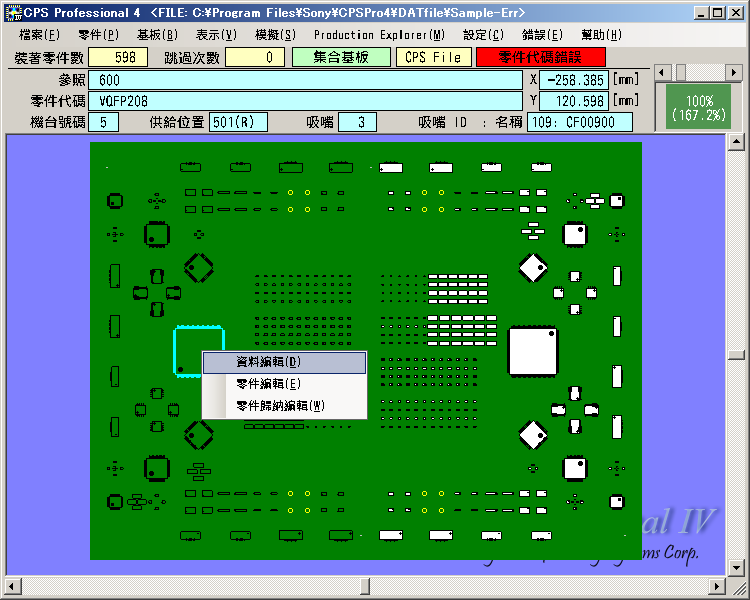Open the 設定(C) menu
Image resolution: width=750 pixels, height=600 pixels.
[483, 35]
